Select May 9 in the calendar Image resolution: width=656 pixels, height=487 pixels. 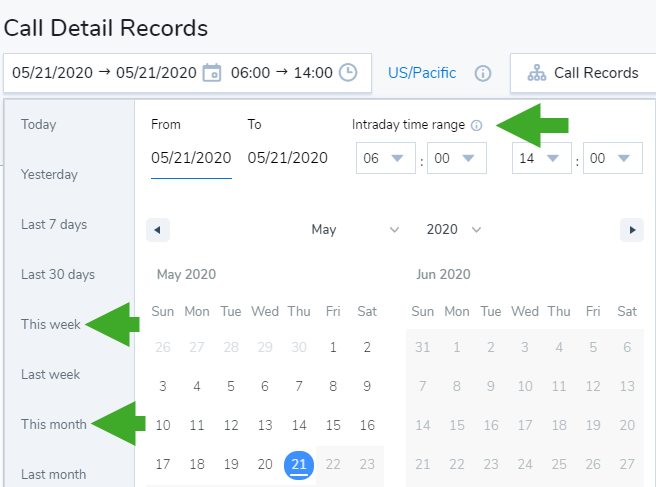(x=367, y=386)
